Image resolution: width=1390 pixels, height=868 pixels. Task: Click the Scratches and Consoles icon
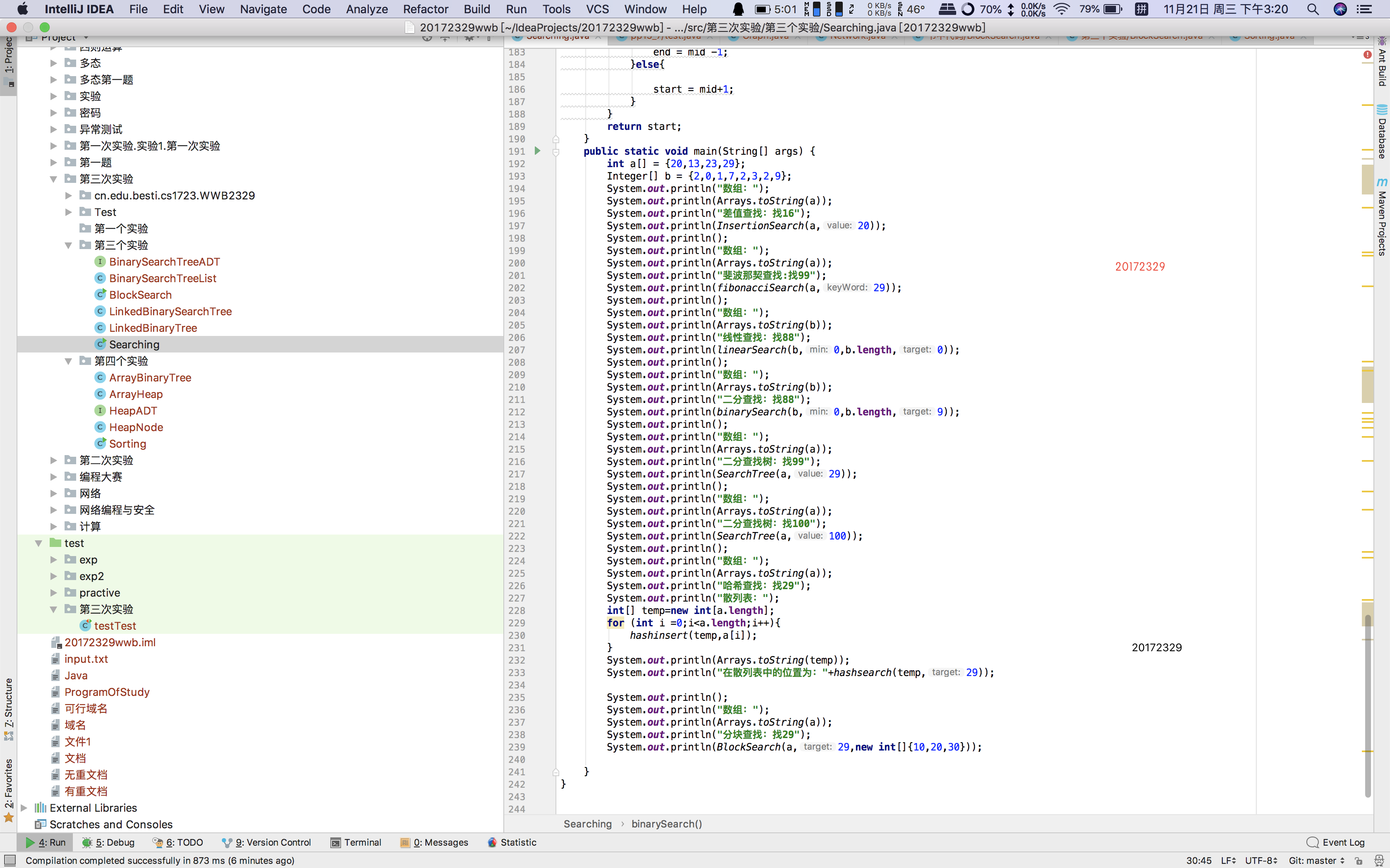[x=40, y=825]
